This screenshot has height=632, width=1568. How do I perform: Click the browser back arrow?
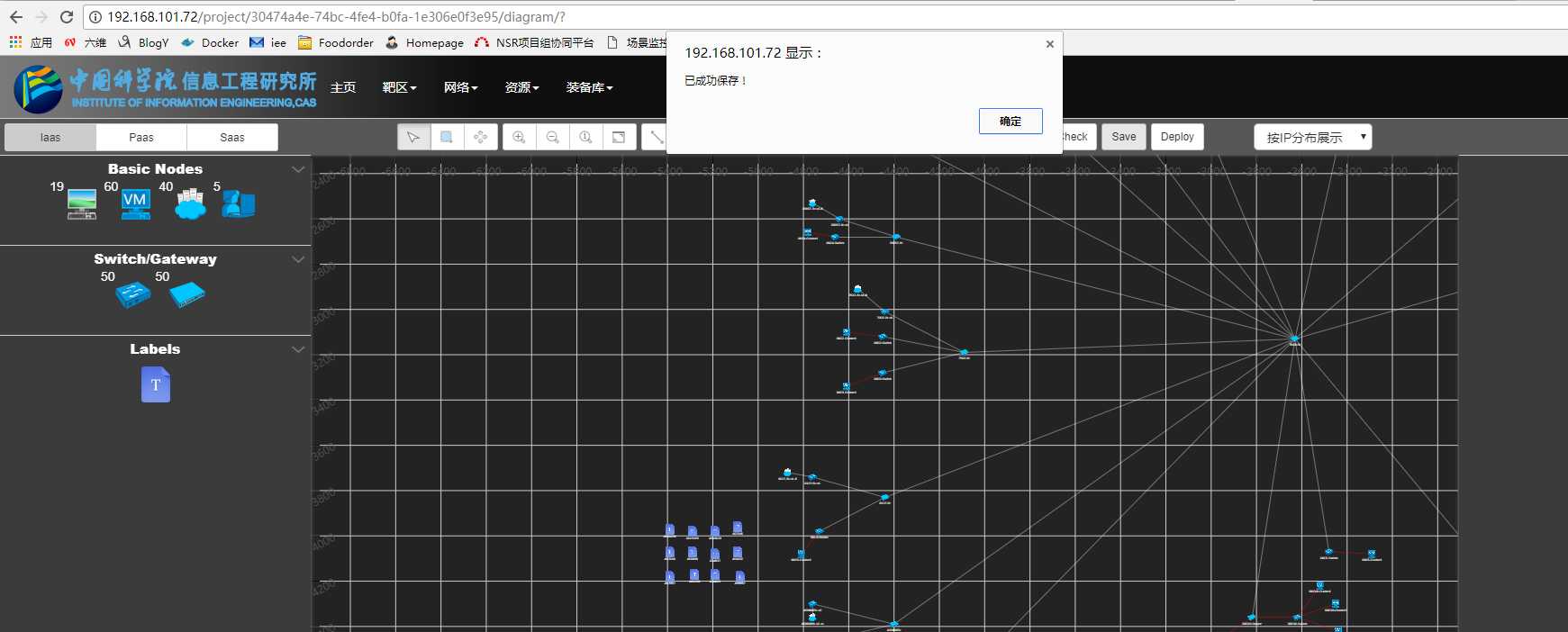click(x=16, y=17)
